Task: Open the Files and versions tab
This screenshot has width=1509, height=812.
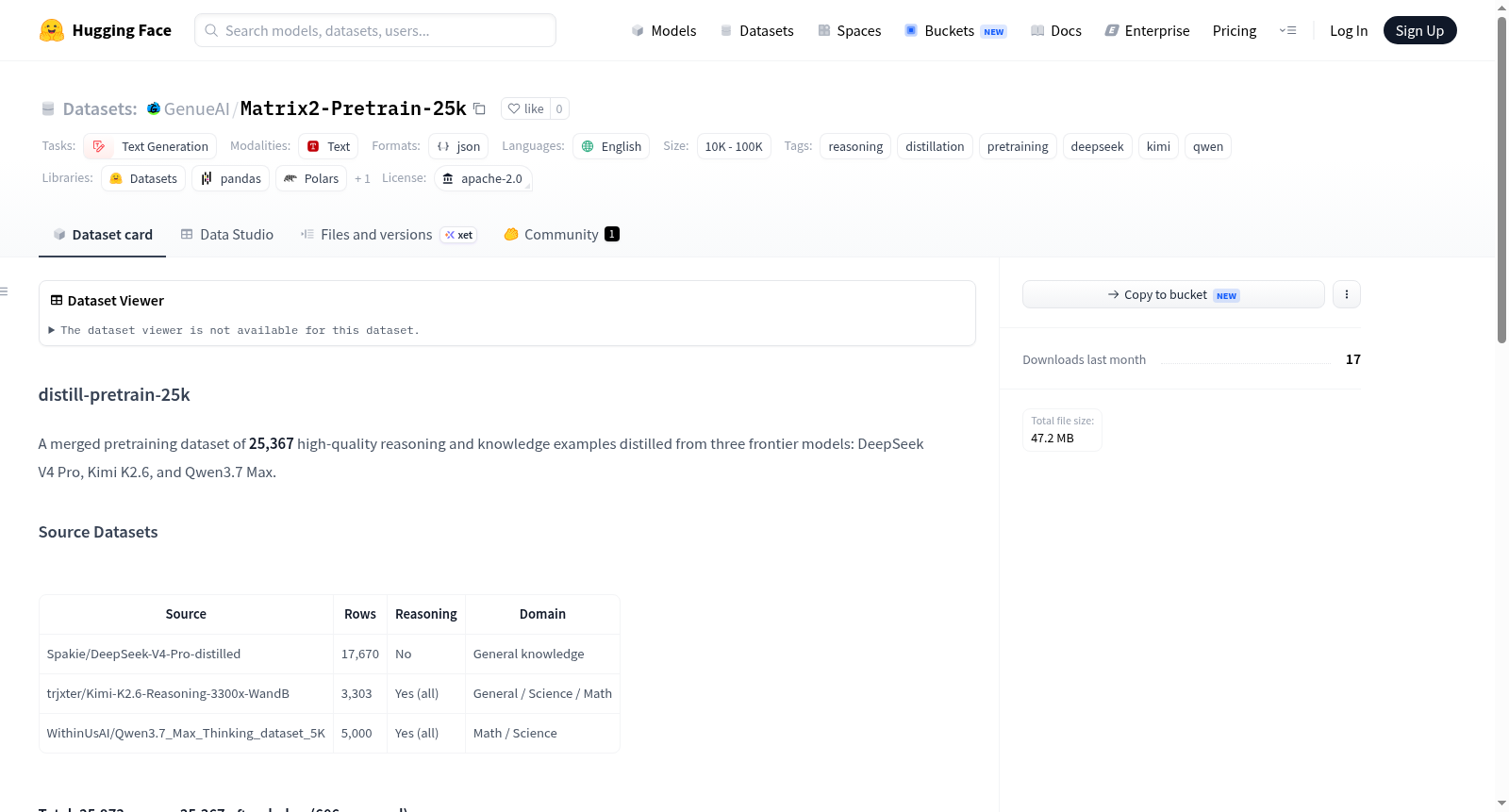Action: 388,235
